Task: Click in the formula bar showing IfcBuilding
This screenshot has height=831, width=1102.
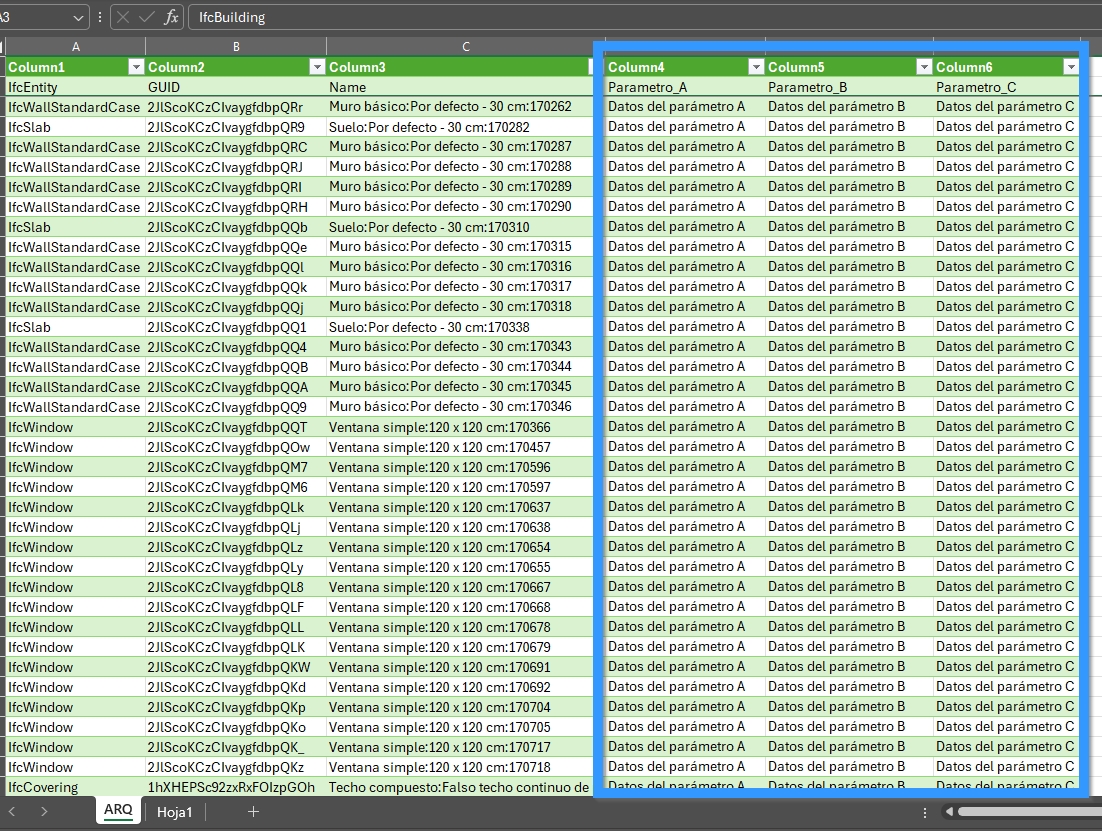Action: click(640, 17)
